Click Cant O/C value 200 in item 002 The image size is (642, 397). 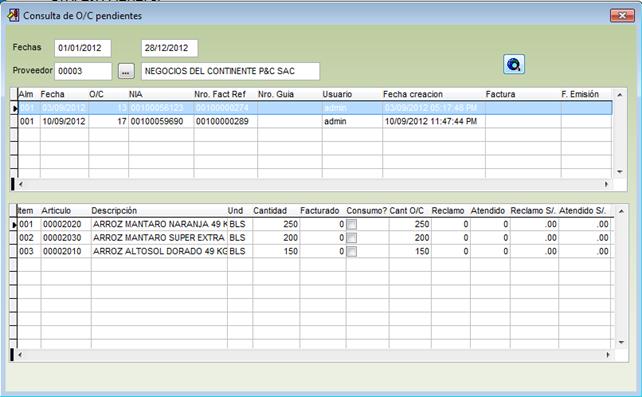click(410, 238)
